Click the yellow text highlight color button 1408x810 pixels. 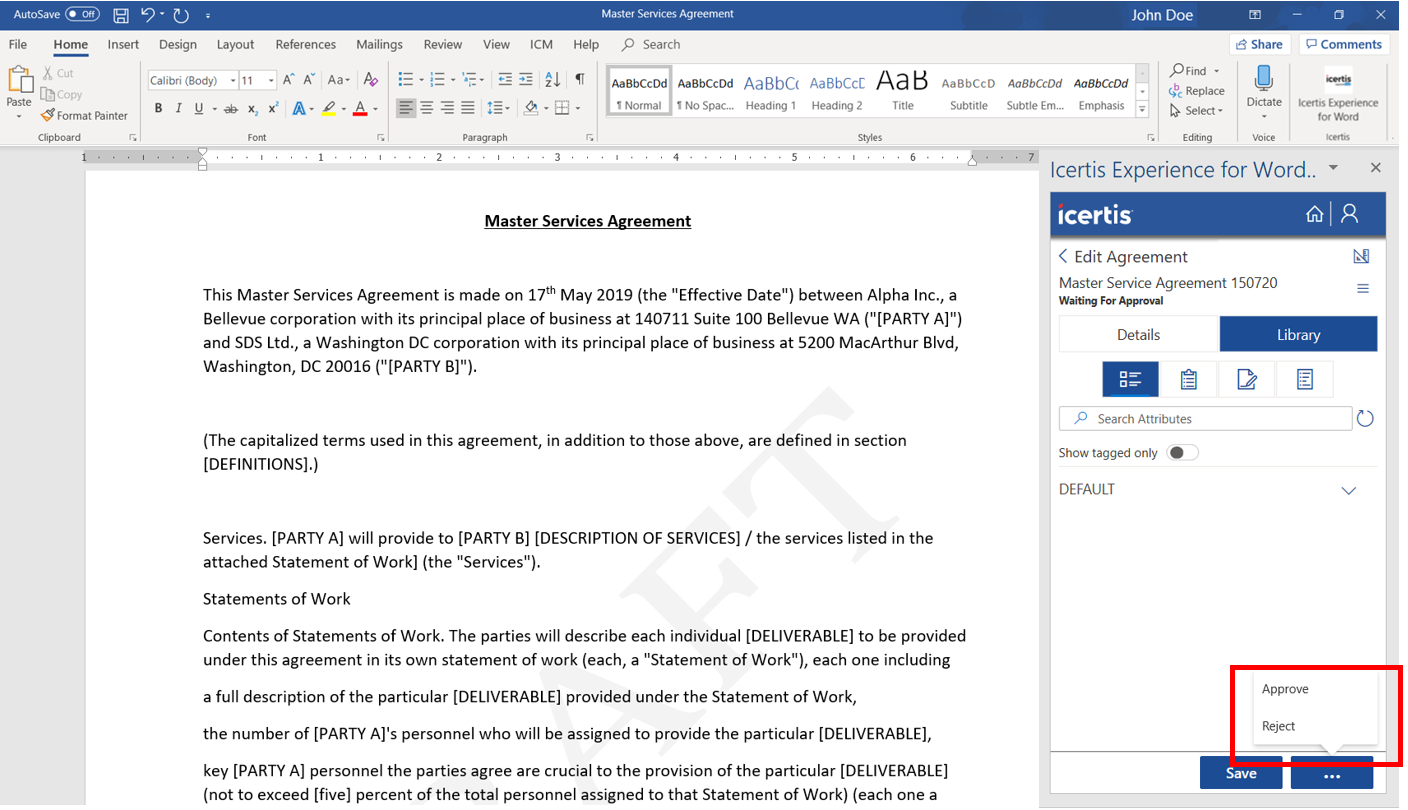tap(328, 109)
